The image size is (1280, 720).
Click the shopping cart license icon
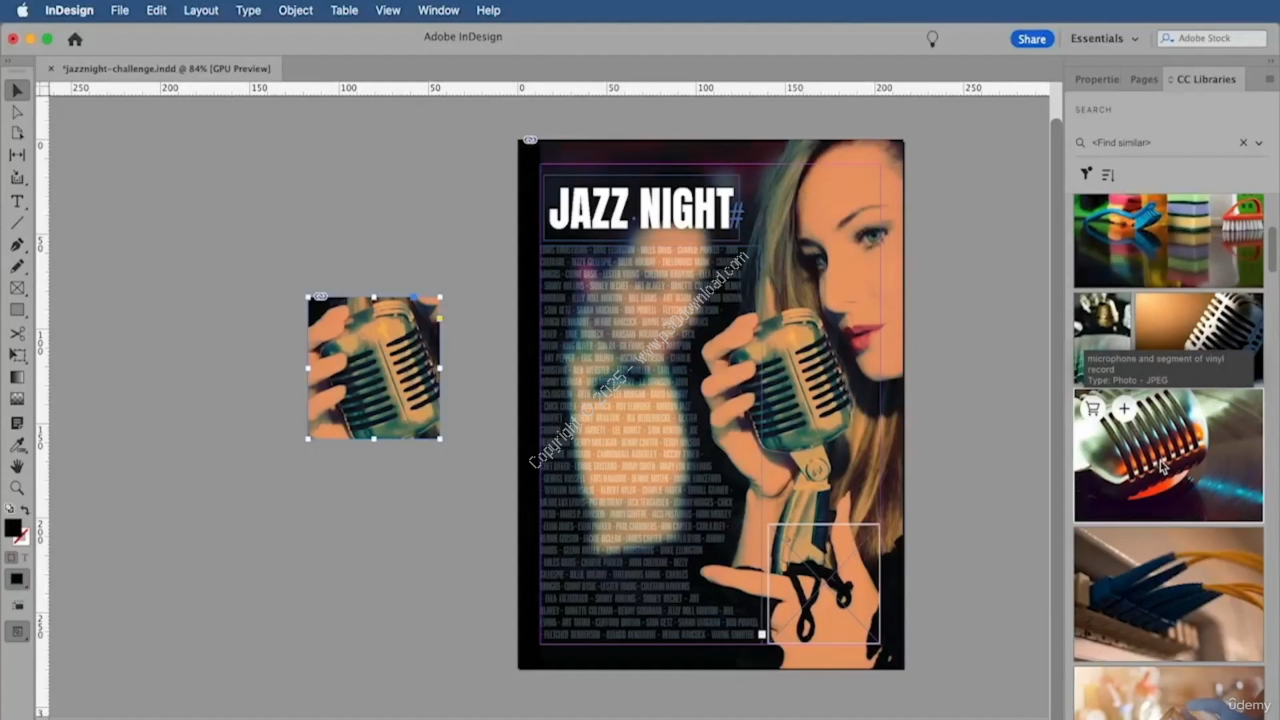coord(1093,409)
